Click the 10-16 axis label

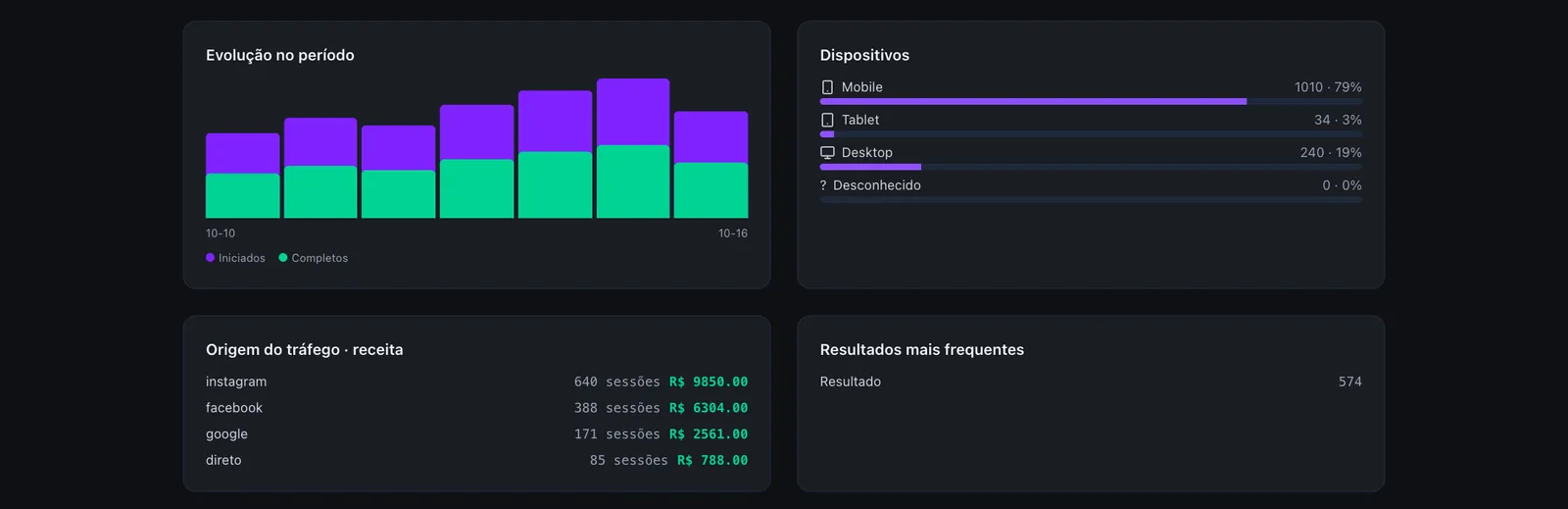point(733,233)
